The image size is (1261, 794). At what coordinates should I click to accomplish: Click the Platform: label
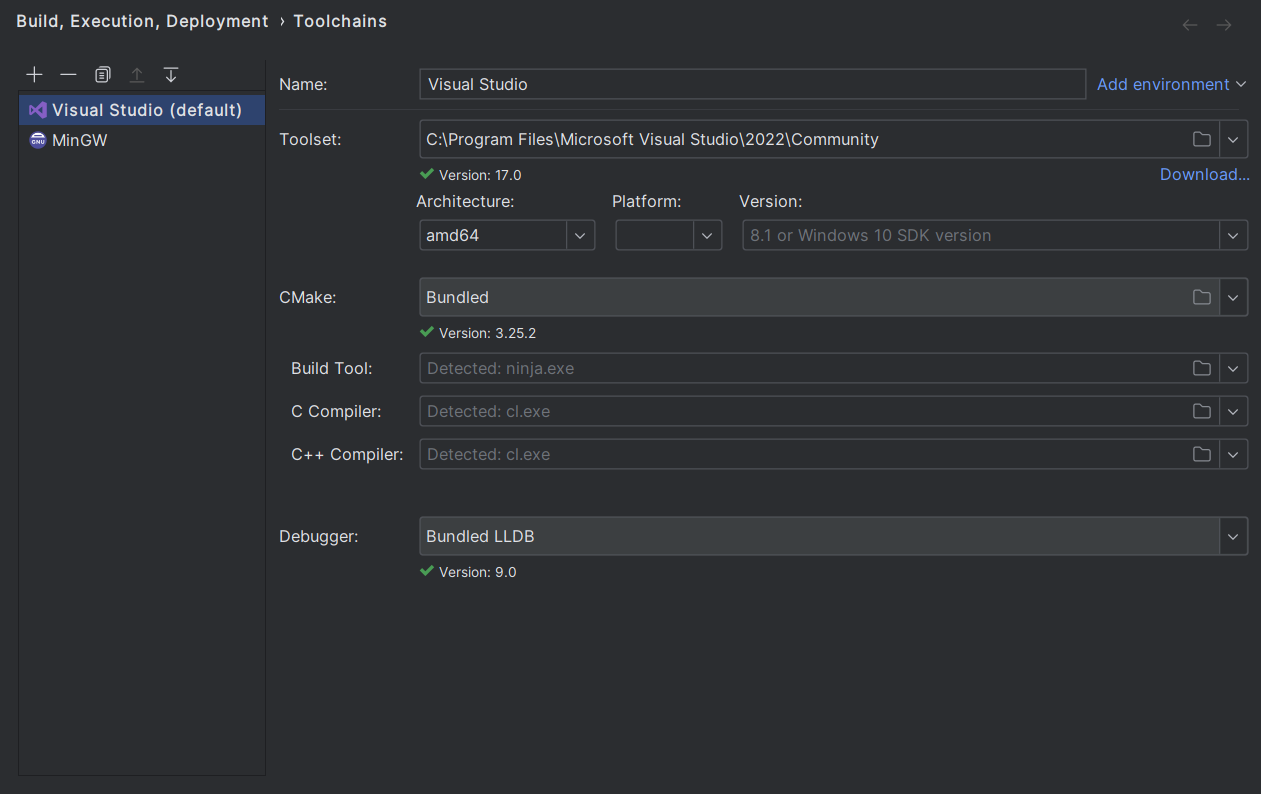647,202
